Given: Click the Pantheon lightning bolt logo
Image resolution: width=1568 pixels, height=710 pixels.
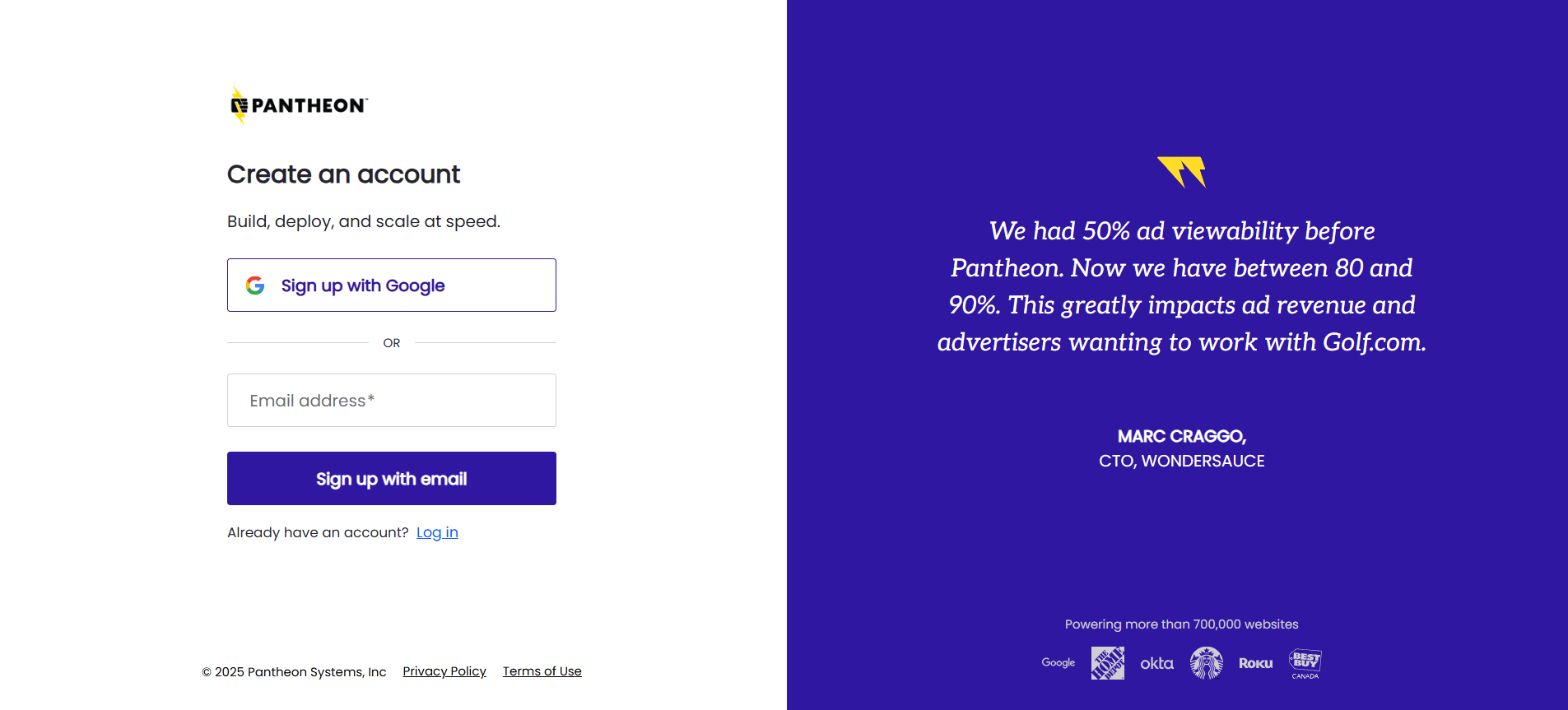Looking at the screenshot, I should point(237,104).
